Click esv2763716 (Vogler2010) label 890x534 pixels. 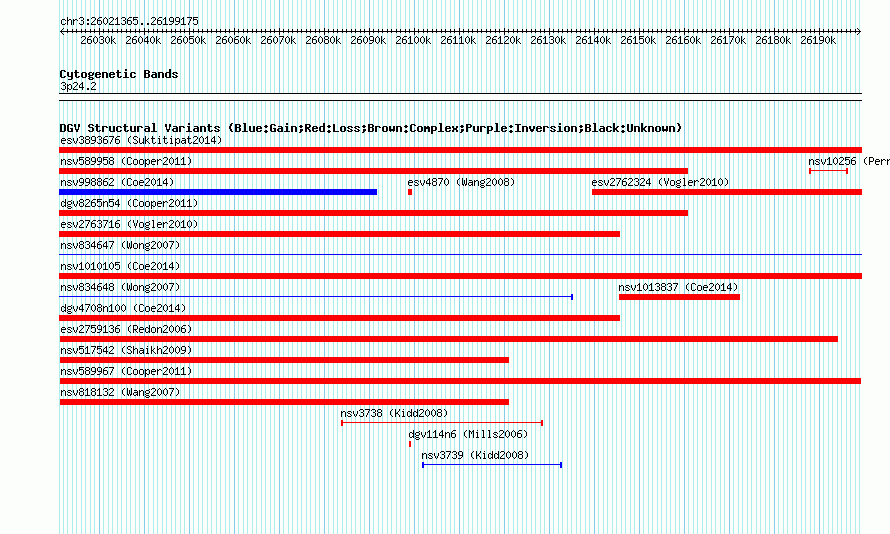click(x=129, y=224)
